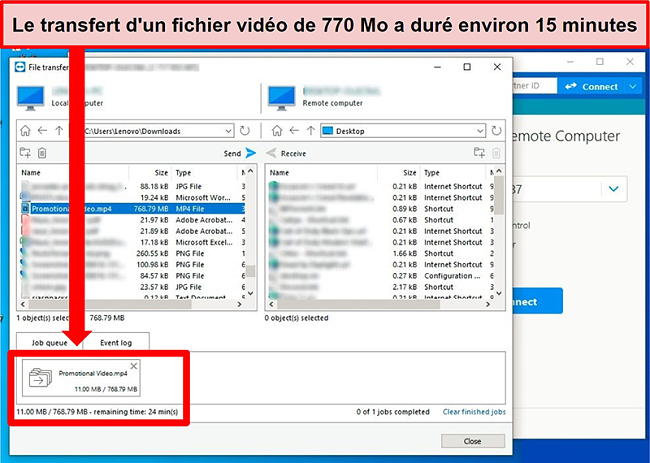Expand the partner ID dropdown in TeamViewer window

[614, 189]
